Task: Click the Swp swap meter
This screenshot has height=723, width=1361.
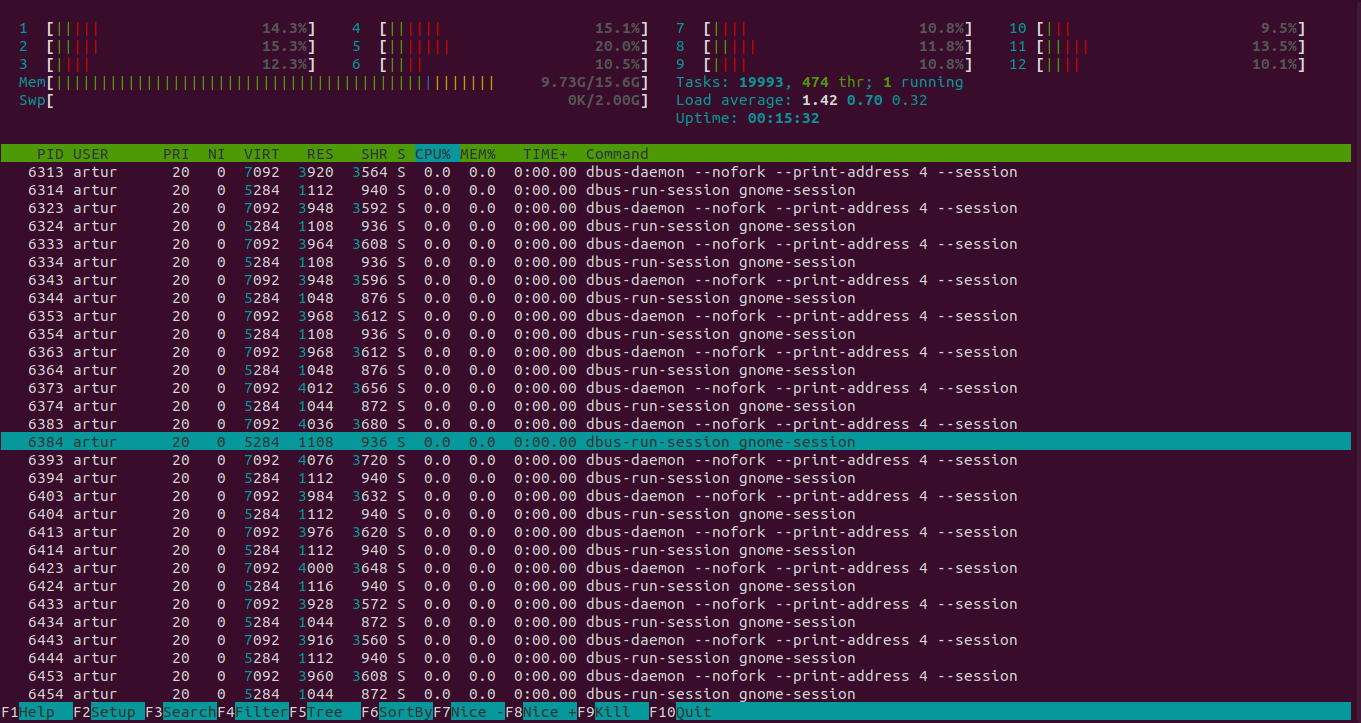Action: click(x=300, y=100)
